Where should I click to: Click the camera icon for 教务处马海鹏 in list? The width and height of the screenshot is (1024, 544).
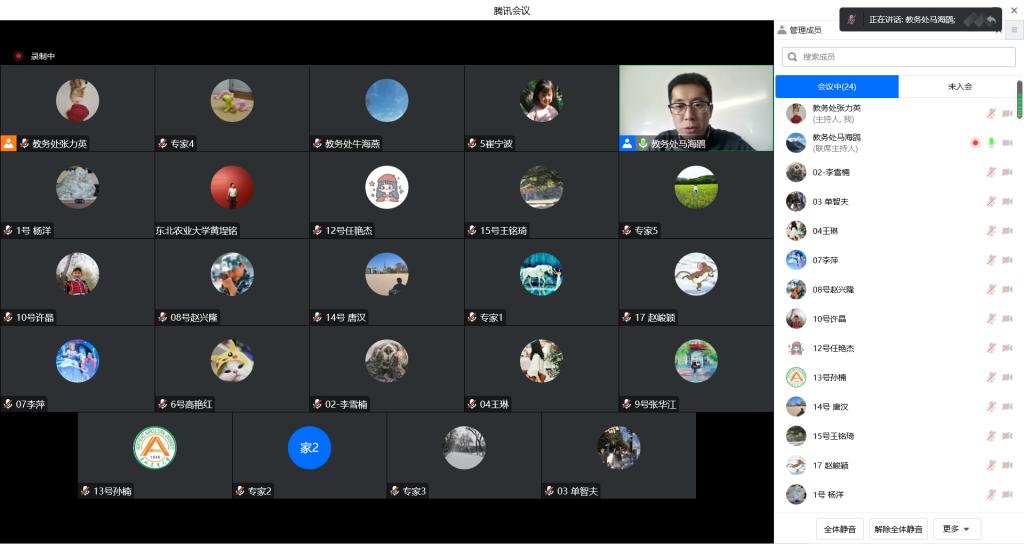(x=1007, y=143)
